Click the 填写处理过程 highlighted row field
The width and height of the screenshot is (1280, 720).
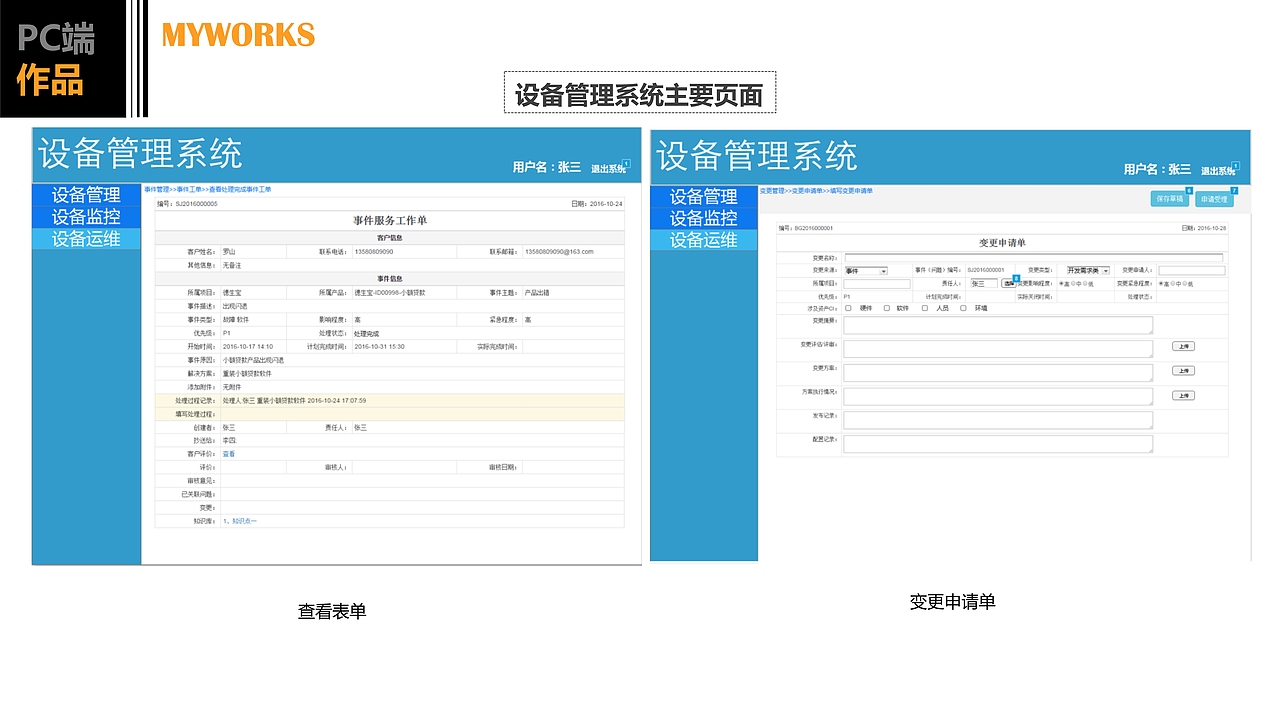point(421,413)
